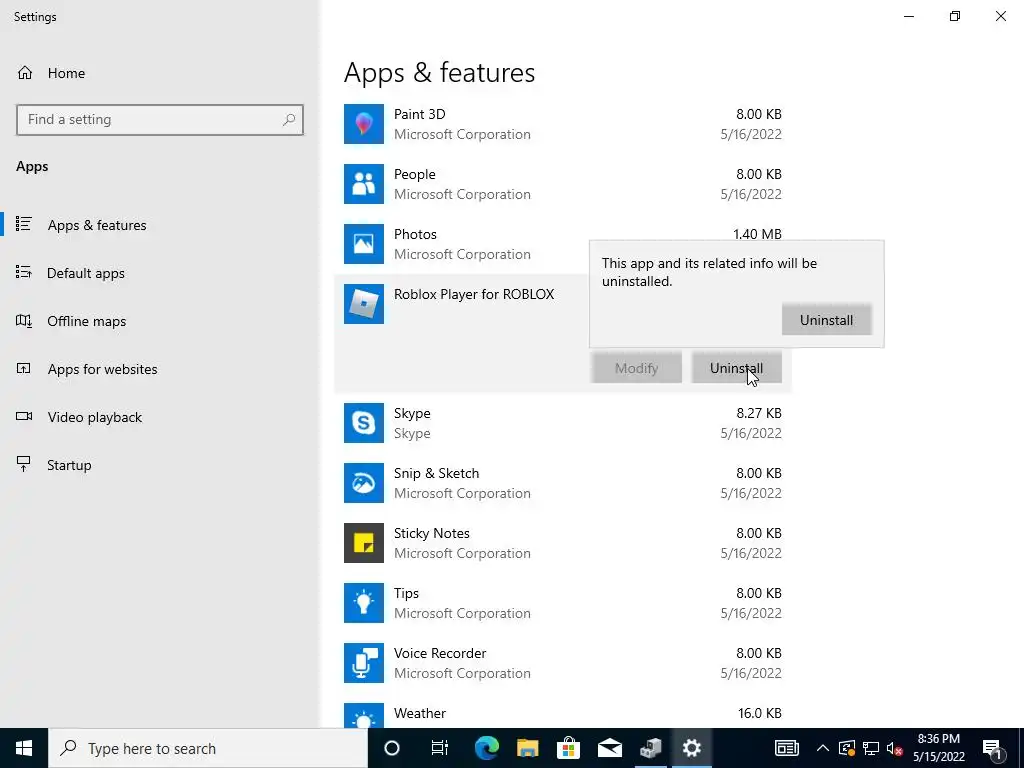Launch Microsoft Edge from taskbar
This screenshot has width=1024, height=768.
487,748
